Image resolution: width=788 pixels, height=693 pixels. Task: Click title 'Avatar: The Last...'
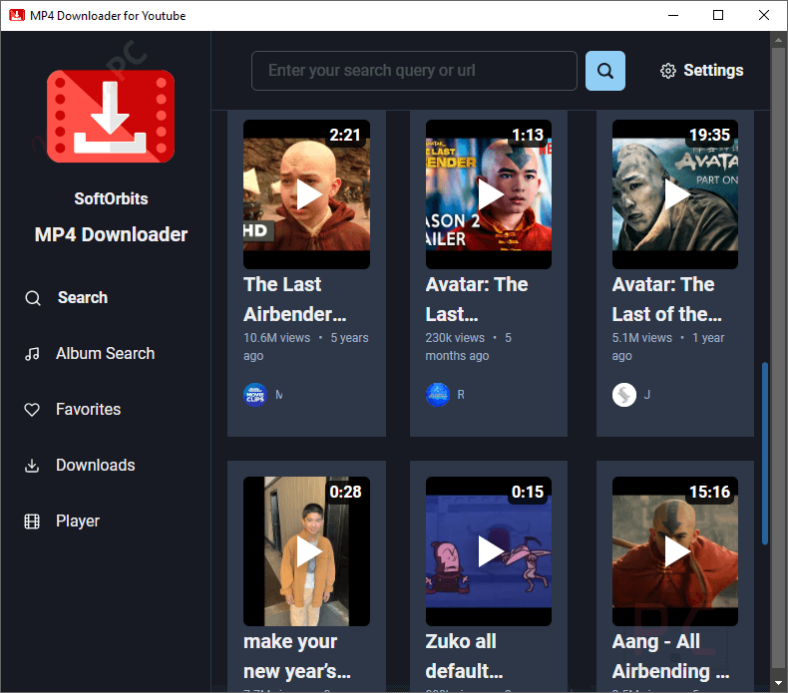pyautogui.click(x=476, y=300)
